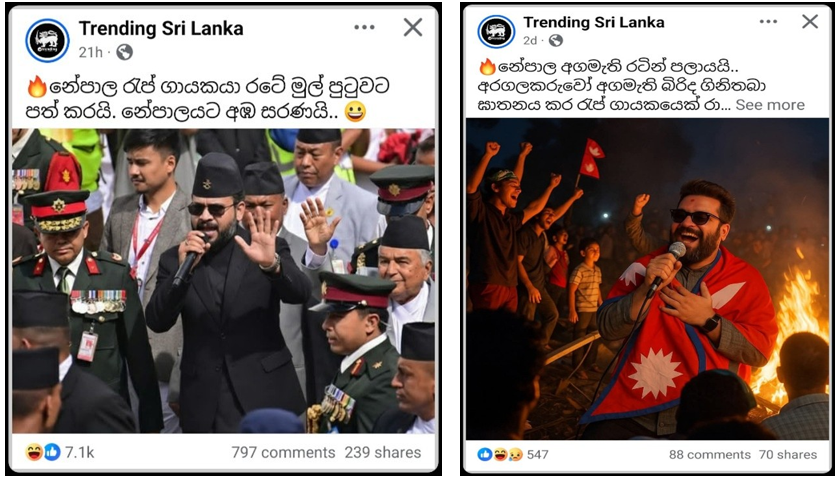Click the globe privacy icon beside 2d
The width and height of the screenshot is (837, 477).
556,41
